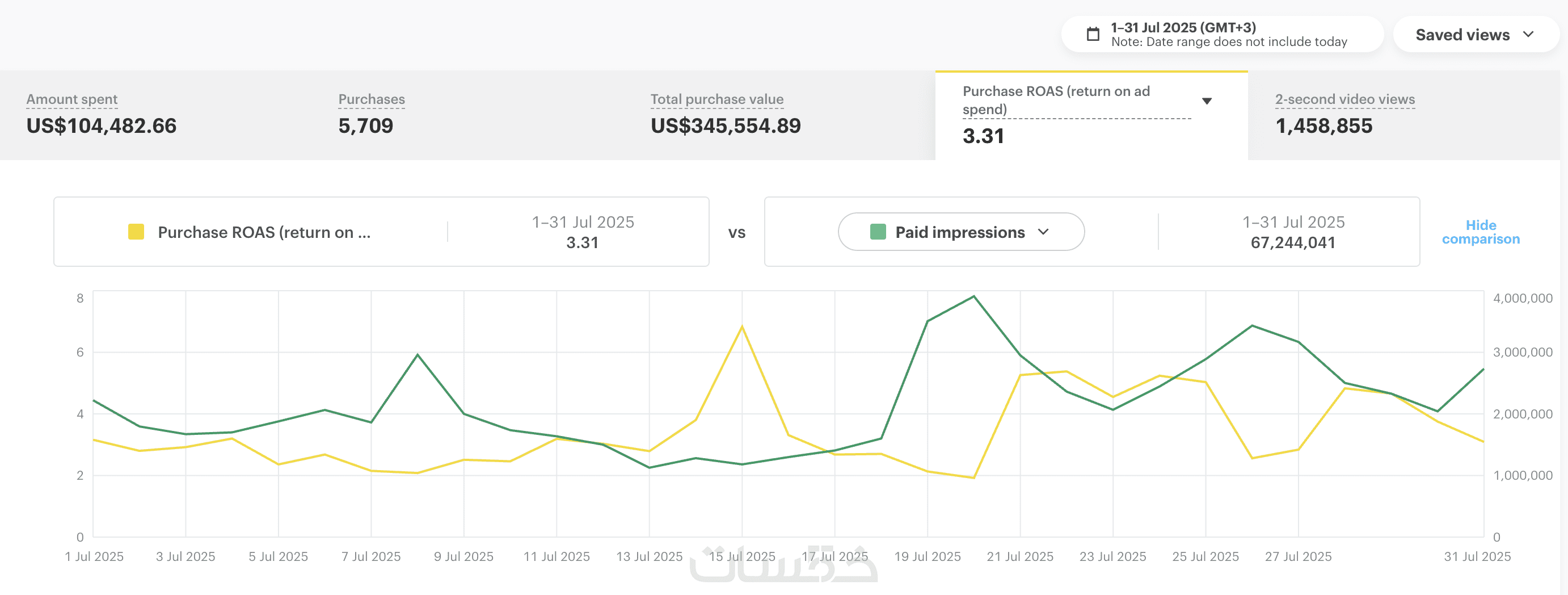Screen dimensions: 1568x595
Task: Click the 15 Jul 2025 ROAS peak point
Action: (741, 327)
